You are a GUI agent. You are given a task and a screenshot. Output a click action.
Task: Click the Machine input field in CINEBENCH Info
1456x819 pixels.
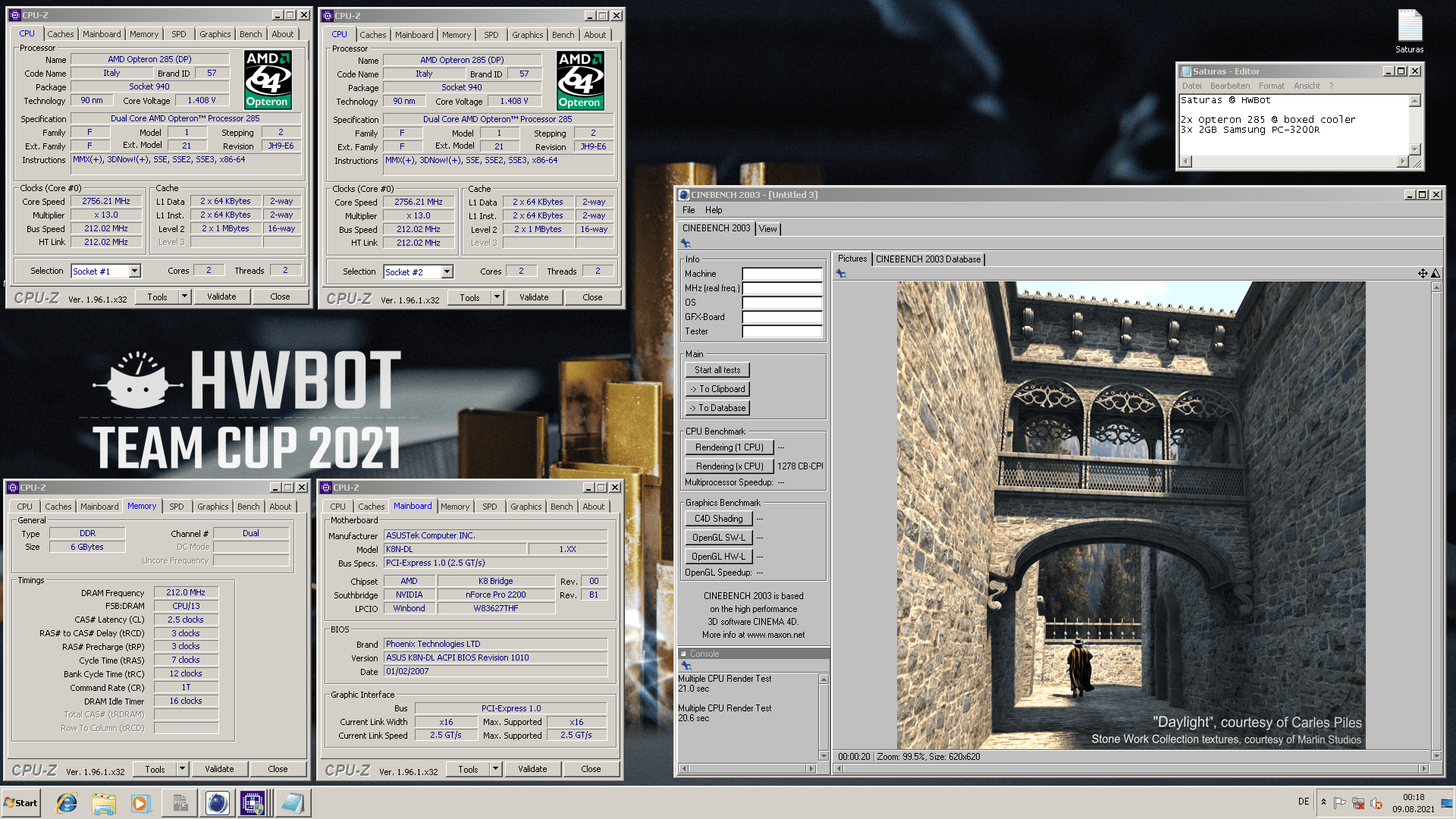pyautogui.click(x=782, y=274)
